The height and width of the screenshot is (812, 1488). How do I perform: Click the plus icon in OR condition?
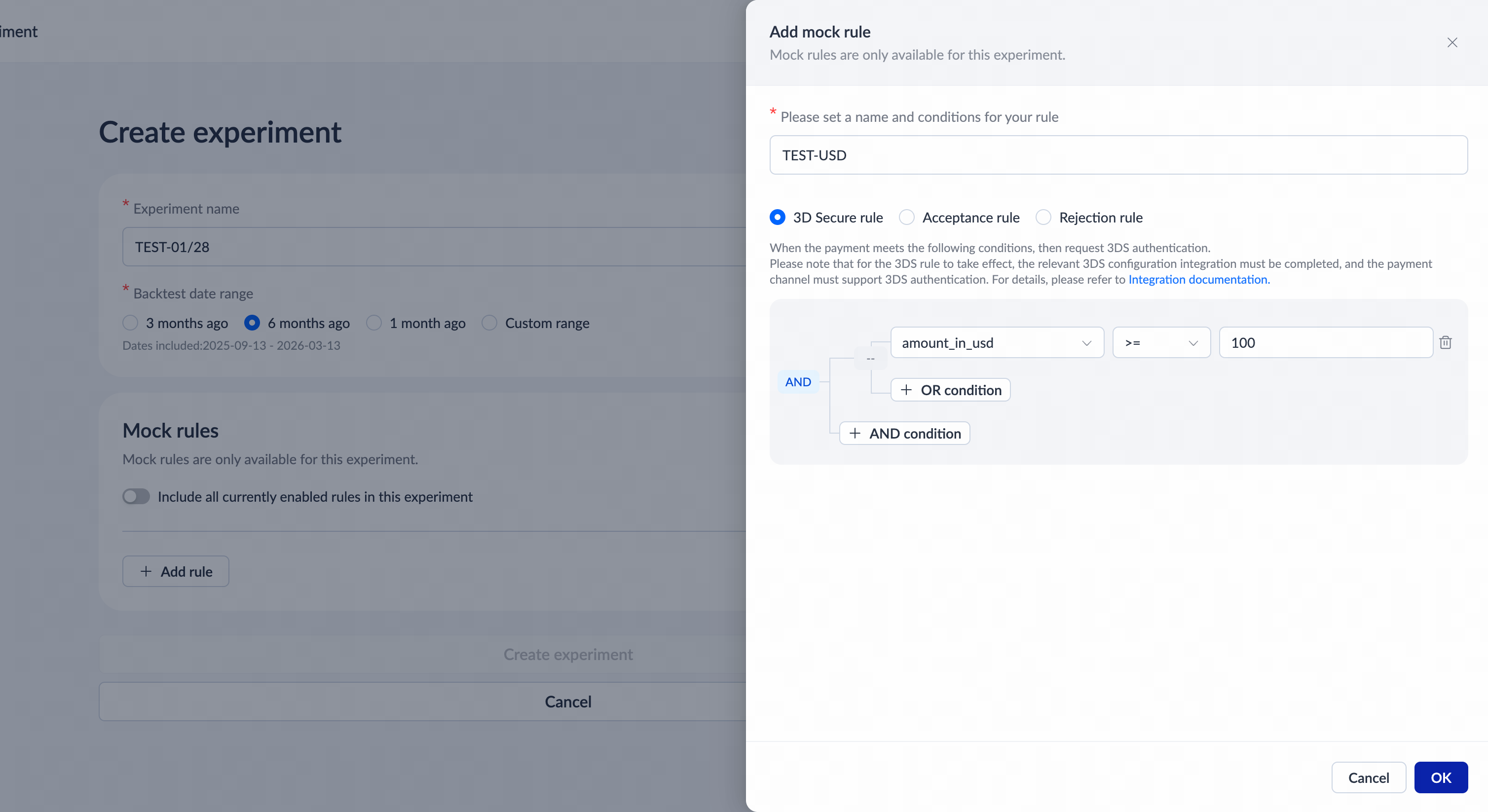pos(906,390)
